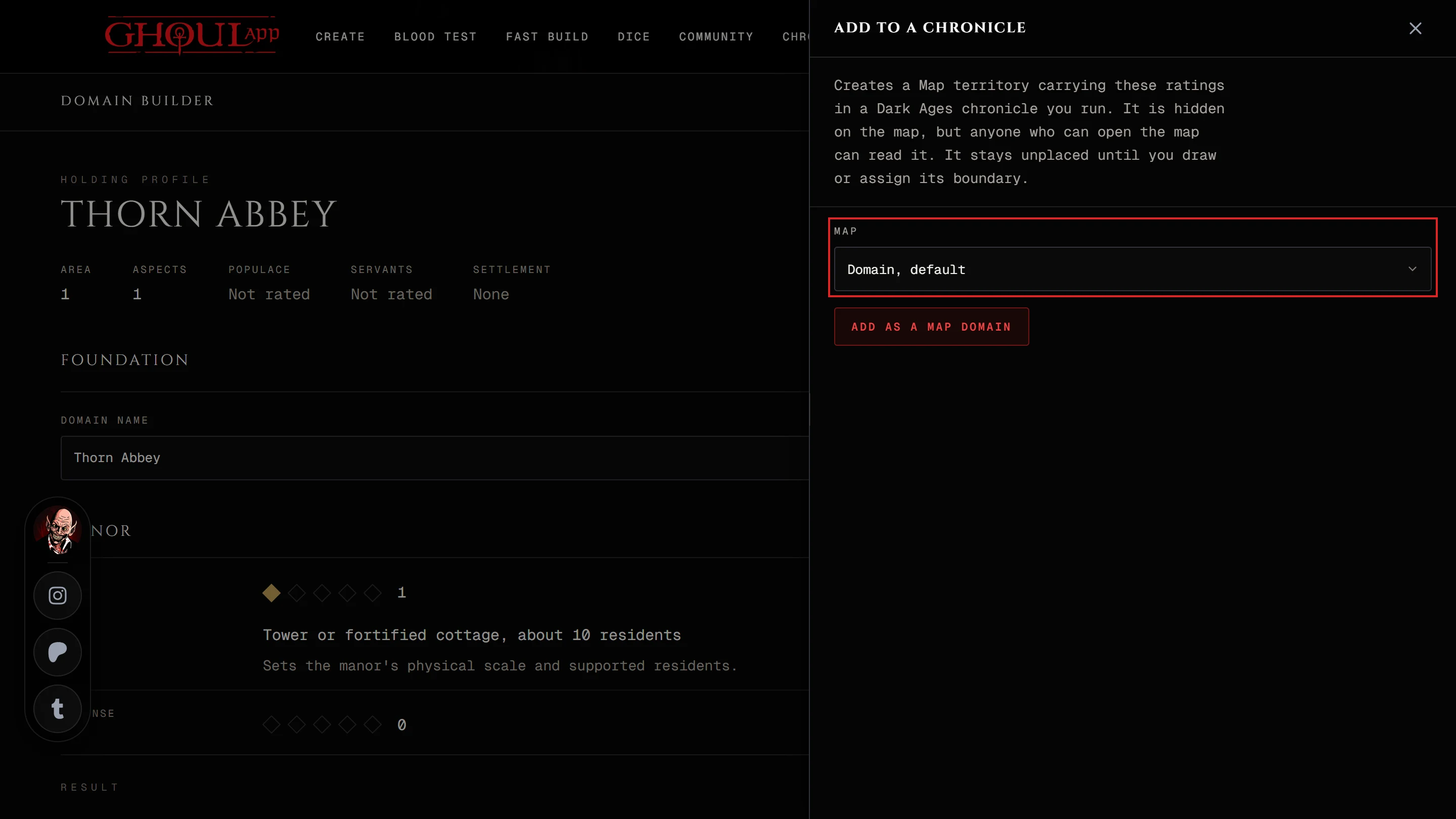
Task: Set manor size rating to first diamond
Action: [271, 593]
